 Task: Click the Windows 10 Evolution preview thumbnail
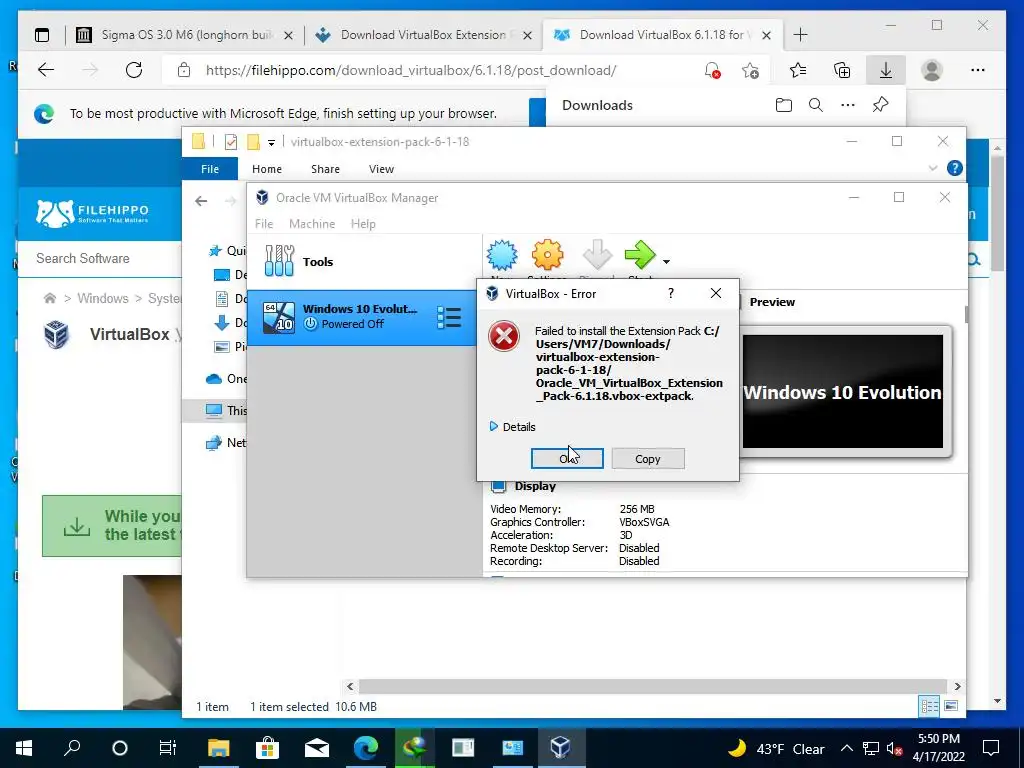coord(842,391)
